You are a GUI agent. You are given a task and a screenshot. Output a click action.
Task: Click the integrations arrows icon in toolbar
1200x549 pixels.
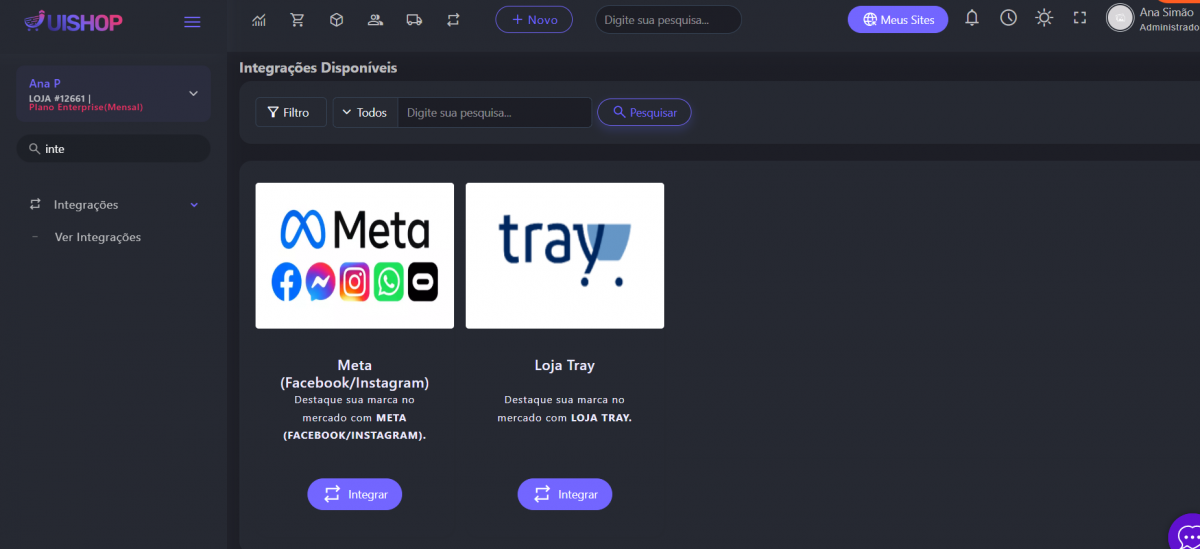453,20
